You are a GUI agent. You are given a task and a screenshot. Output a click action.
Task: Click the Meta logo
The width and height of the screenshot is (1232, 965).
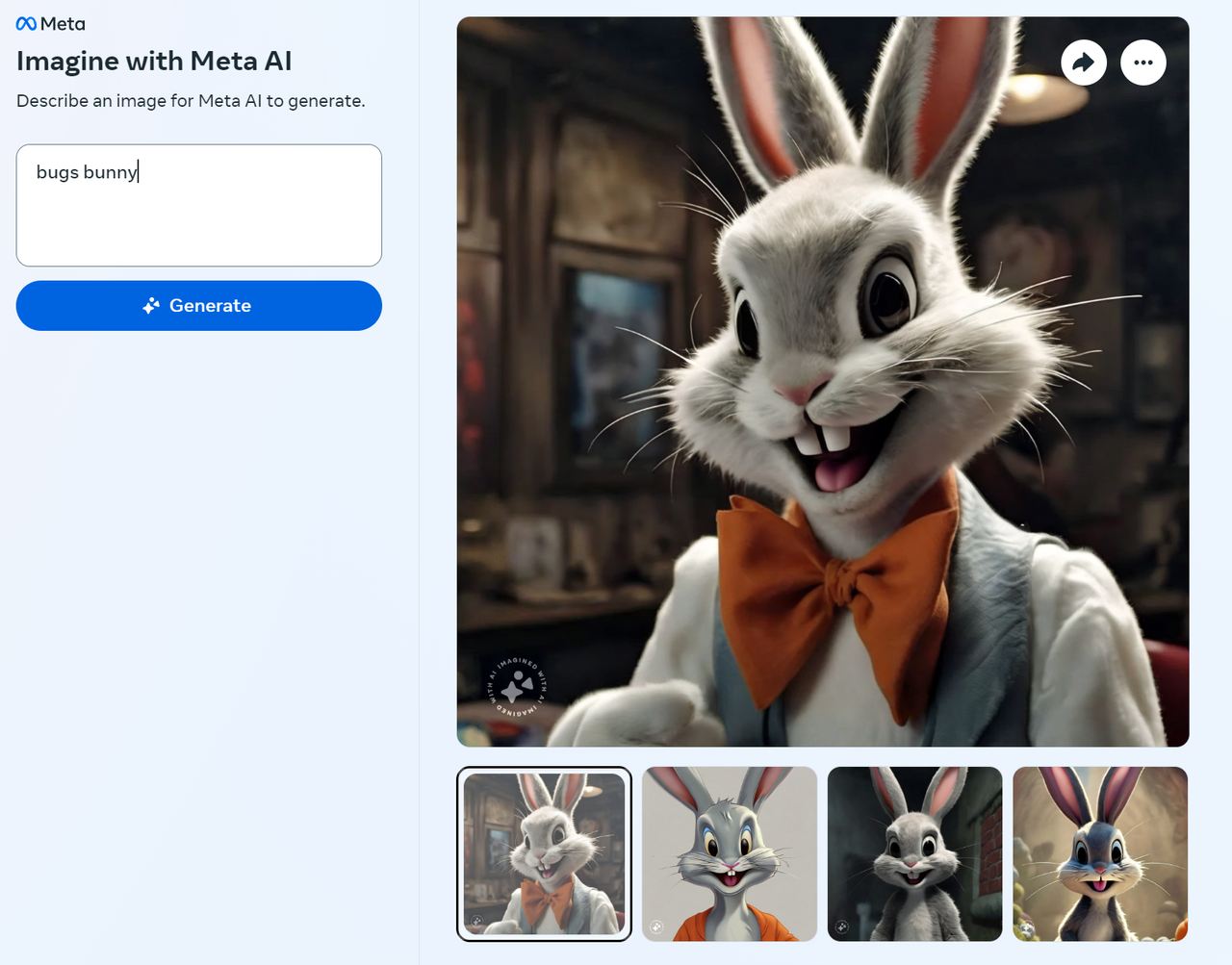click(x=51, y=23)
